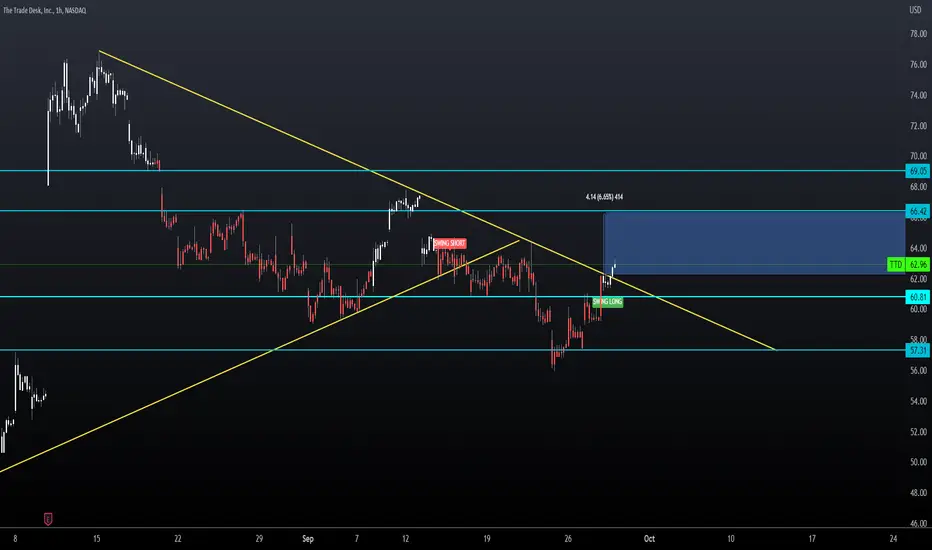Viewport: 932px width, 550px height.
Task: Click the USD currency label
Action: pos(915,10)
